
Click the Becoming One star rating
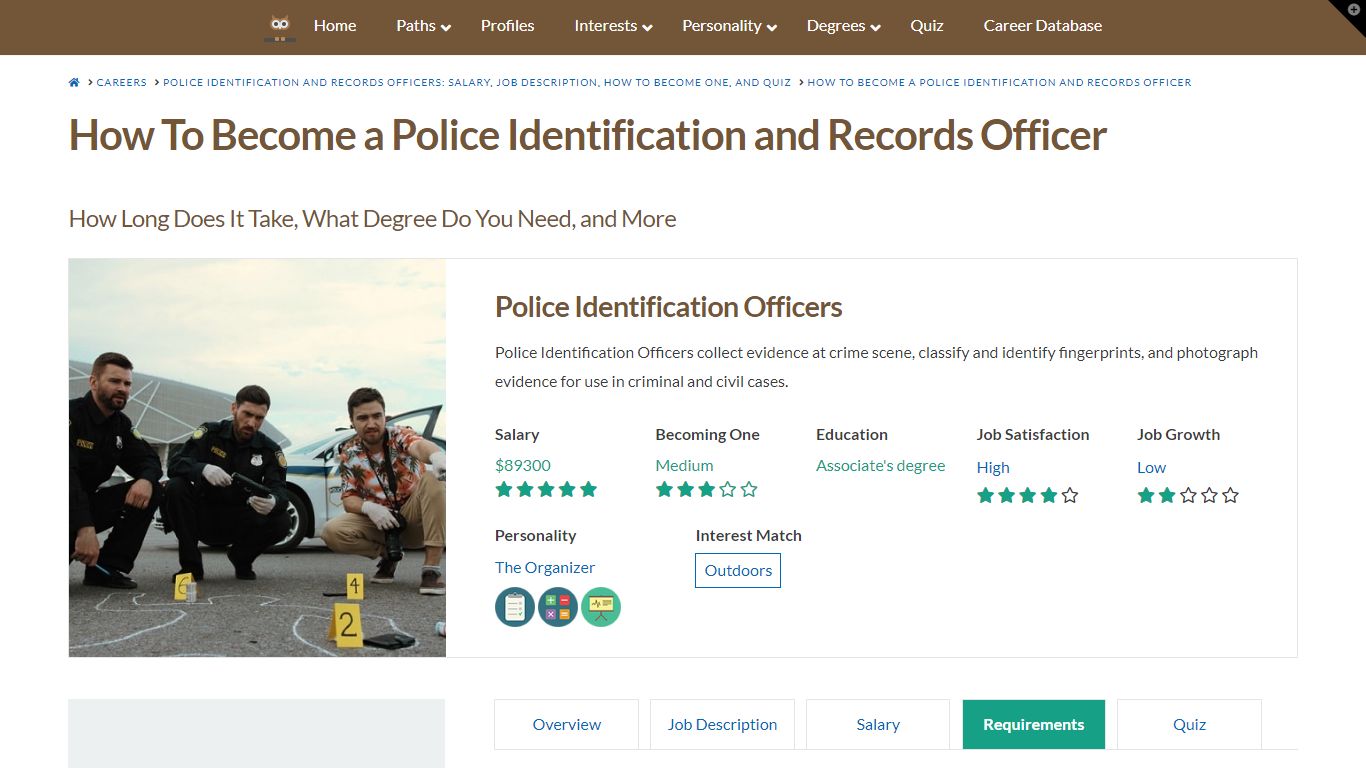(x=707, y=489)
